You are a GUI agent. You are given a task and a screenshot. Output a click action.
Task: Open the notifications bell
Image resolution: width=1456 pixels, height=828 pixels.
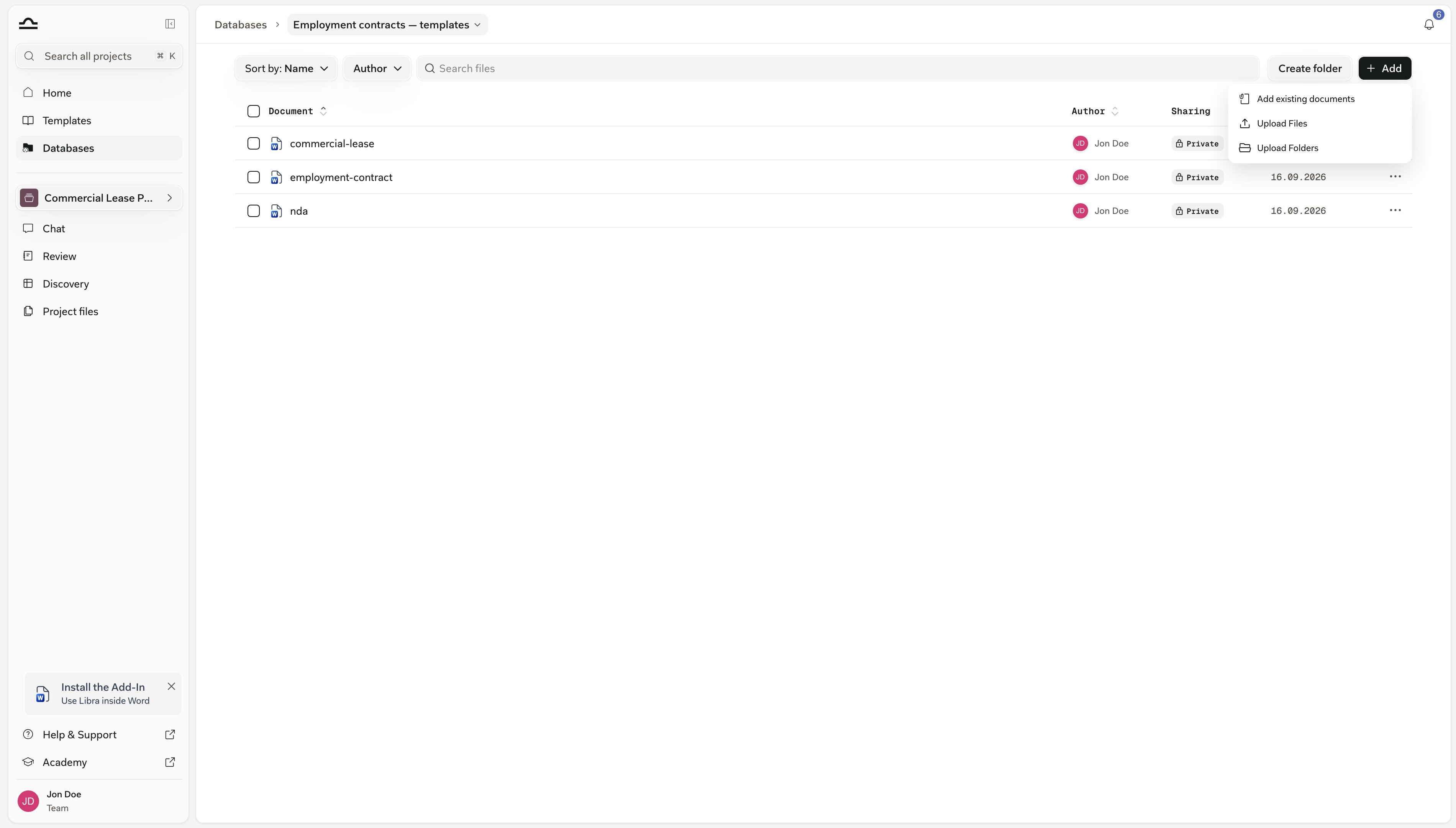click(x=1429, y=25)
